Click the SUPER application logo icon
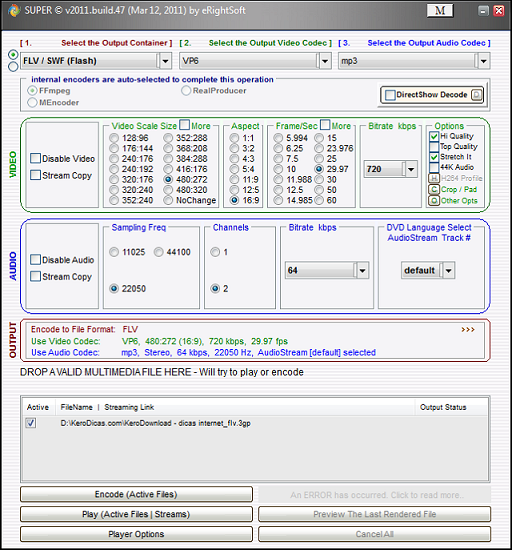This screenshot has height=550, width=512. point(14,11)
